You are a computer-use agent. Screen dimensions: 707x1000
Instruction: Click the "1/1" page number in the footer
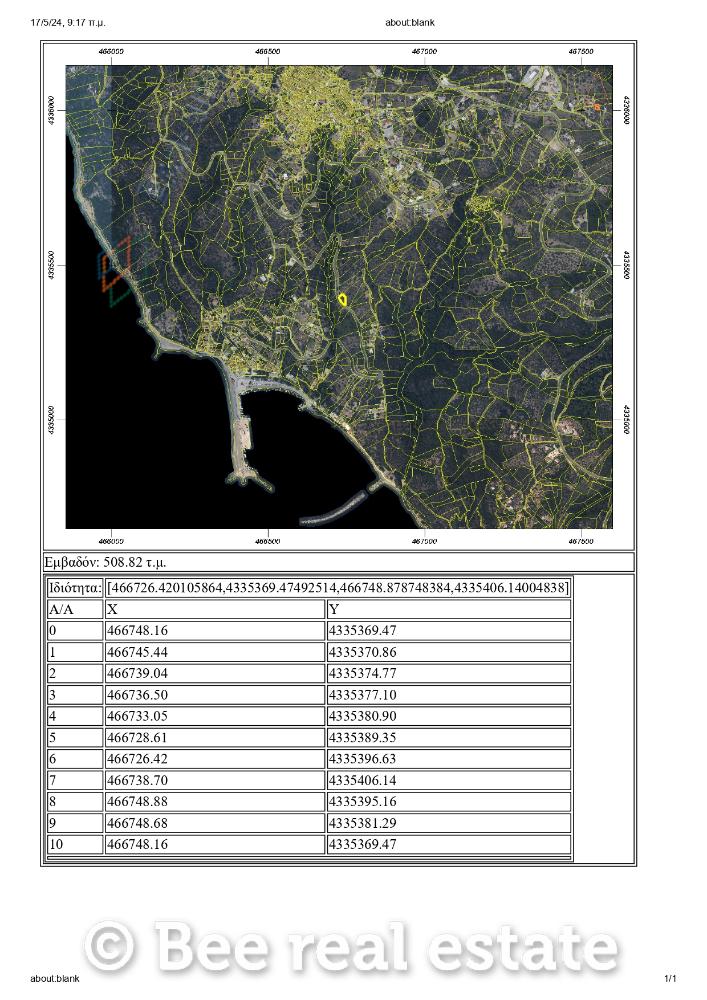pos(670,978)
